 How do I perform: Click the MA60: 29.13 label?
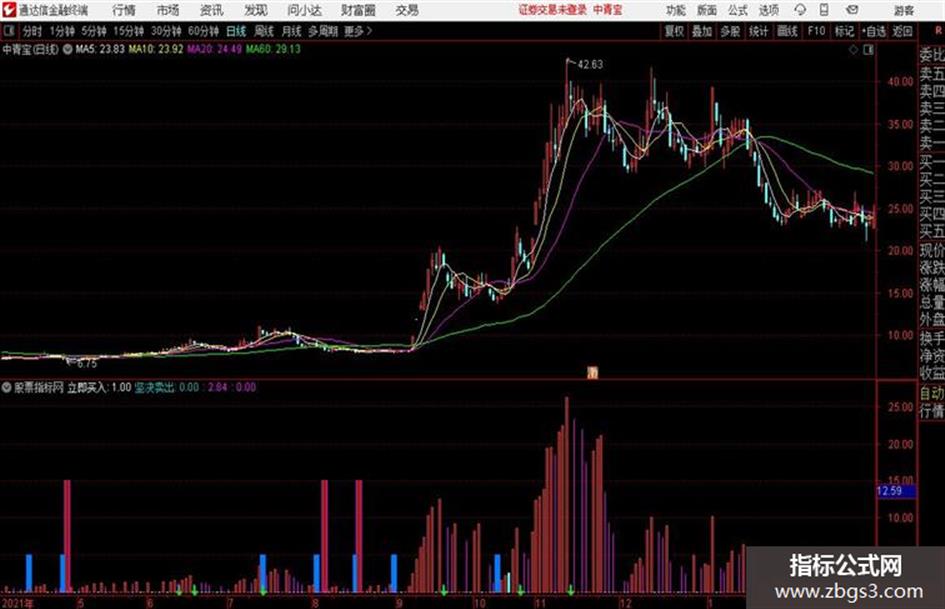pos(273,49)
